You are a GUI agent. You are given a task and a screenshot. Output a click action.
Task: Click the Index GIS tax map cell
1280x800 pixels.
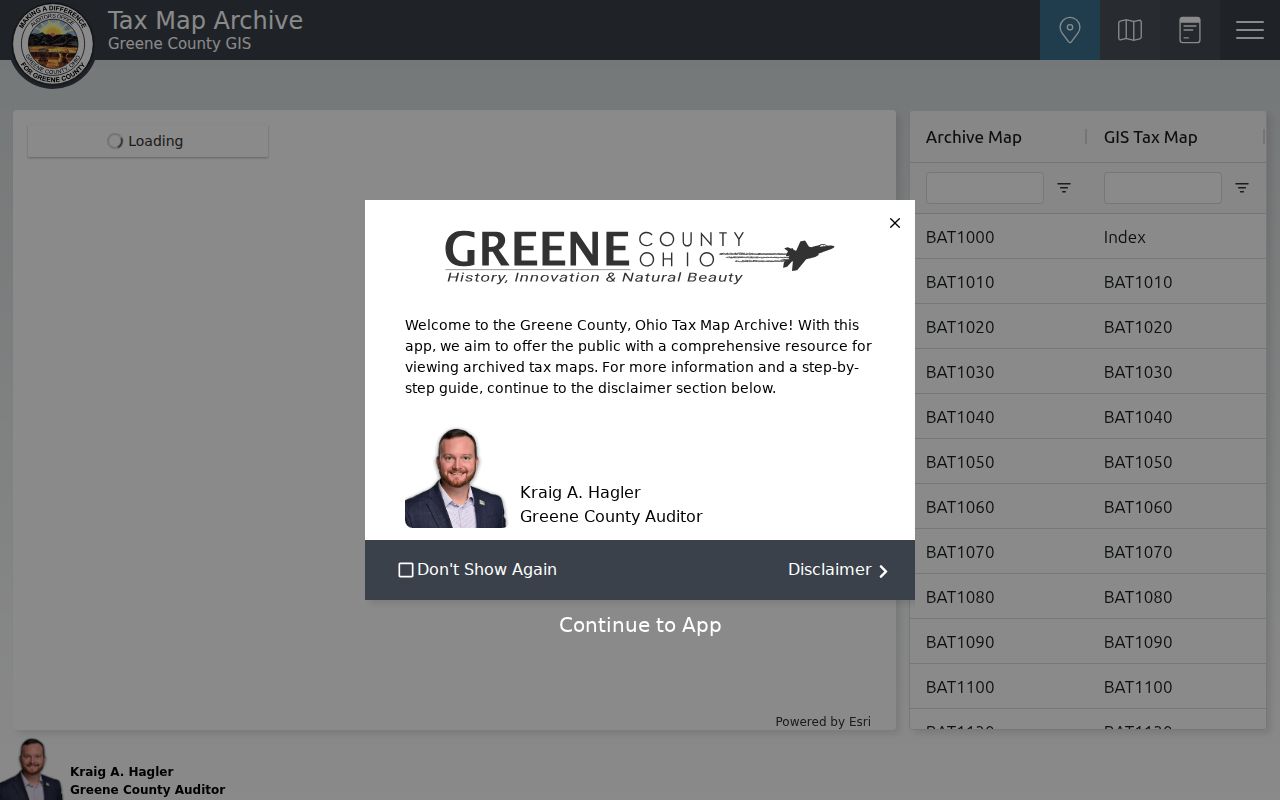1125,237
